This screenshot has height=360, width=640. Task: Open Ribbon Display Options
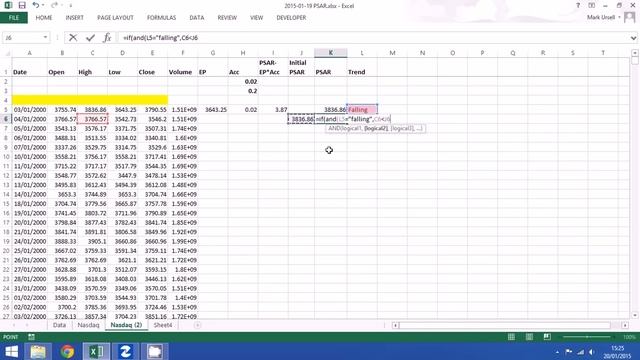pos(591,5)
